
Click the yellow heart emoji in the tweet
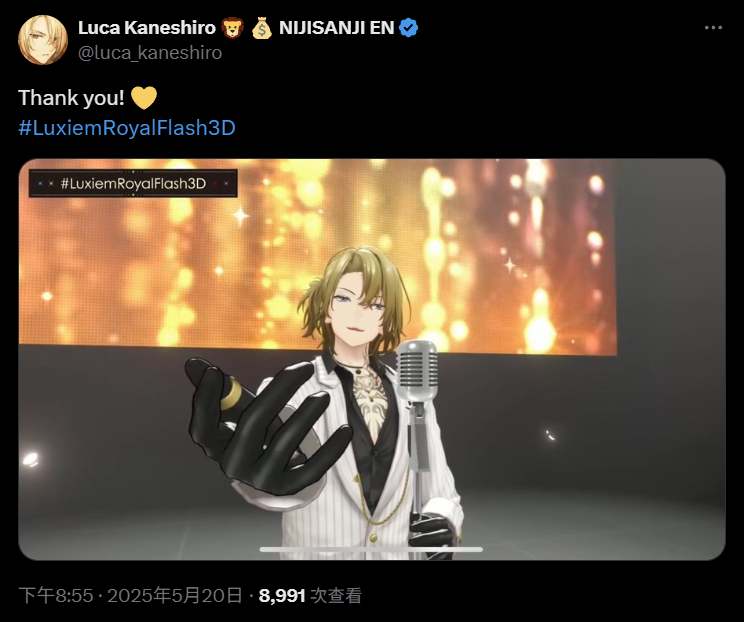(x=143, y=98)
